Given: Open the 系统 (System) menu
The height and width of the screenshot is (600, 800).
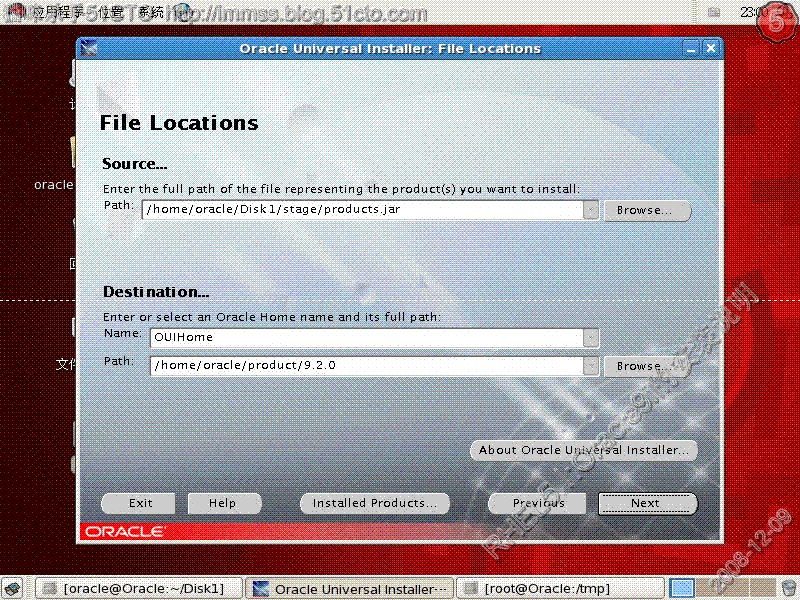Looking at the screenshot, I should (x=151, y=11).
